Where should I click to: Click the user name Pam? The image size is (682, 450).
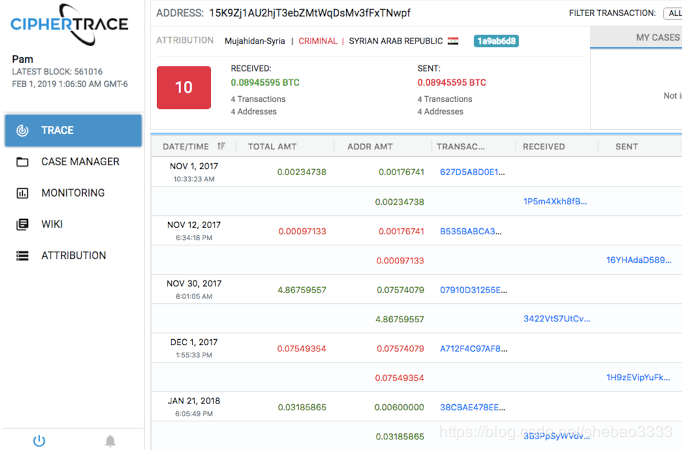(x=23, y=59)
